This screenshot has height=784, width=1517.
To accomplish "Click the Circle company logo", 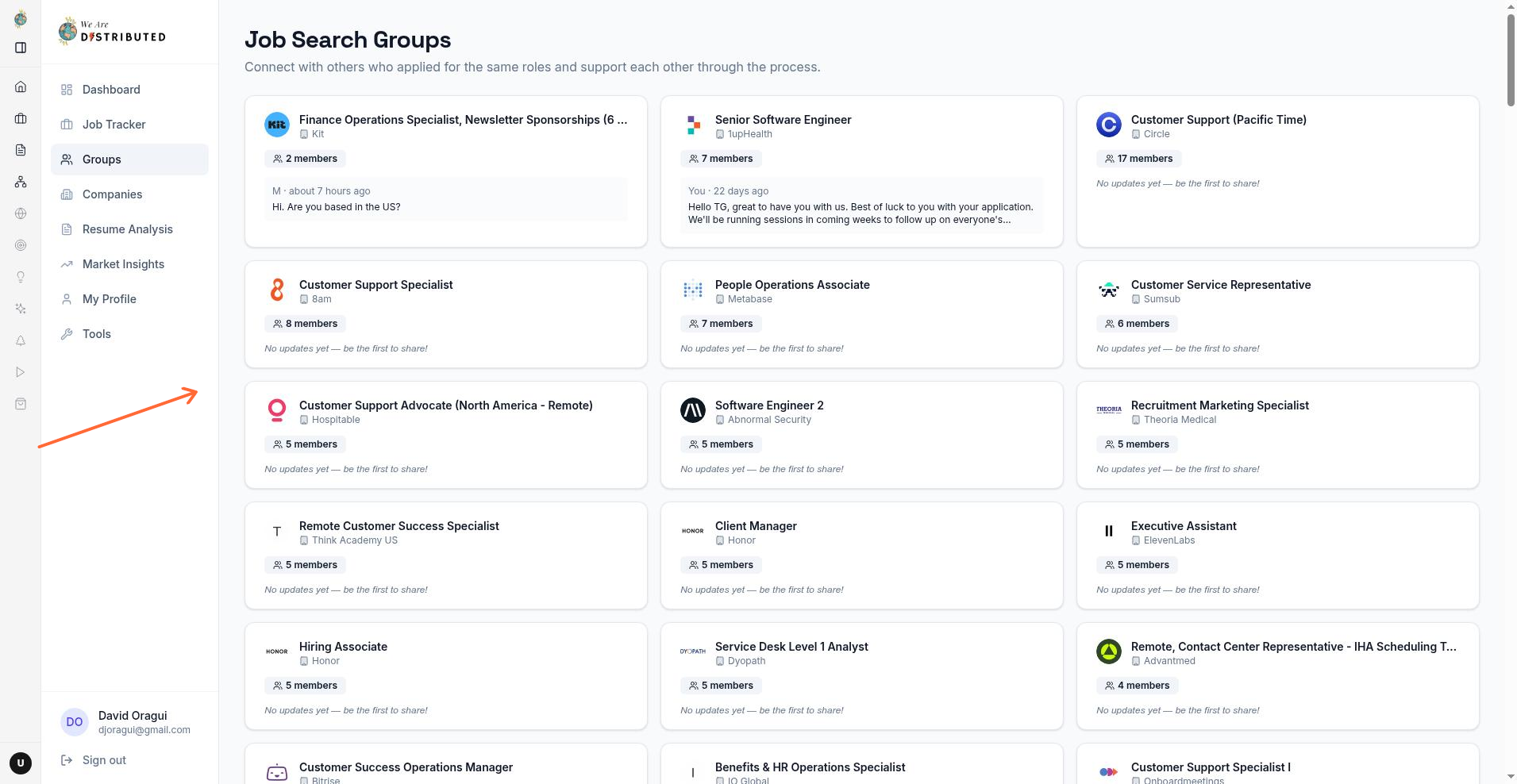I will point(1109,125).
